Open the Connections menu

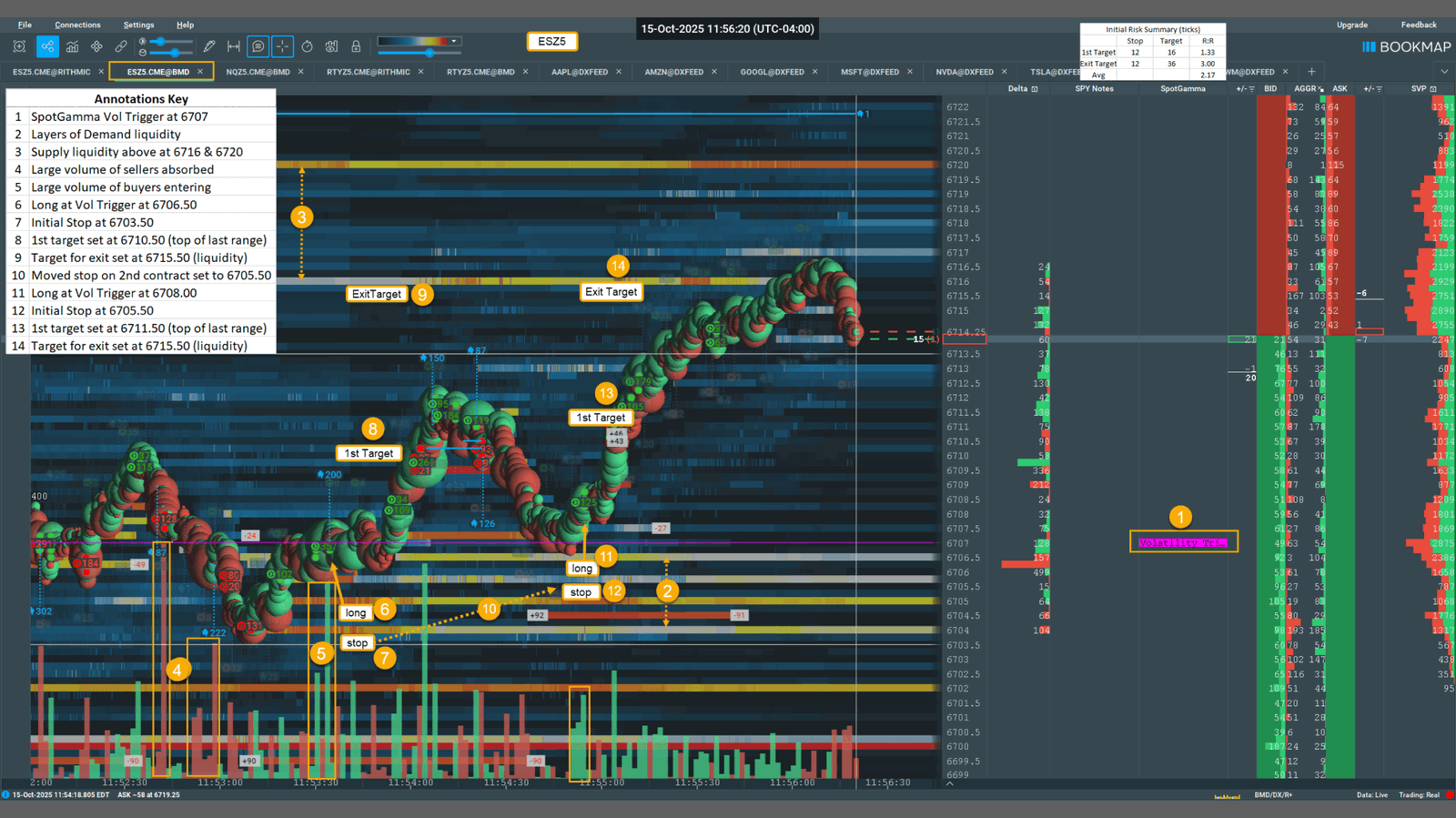point(77,25)
